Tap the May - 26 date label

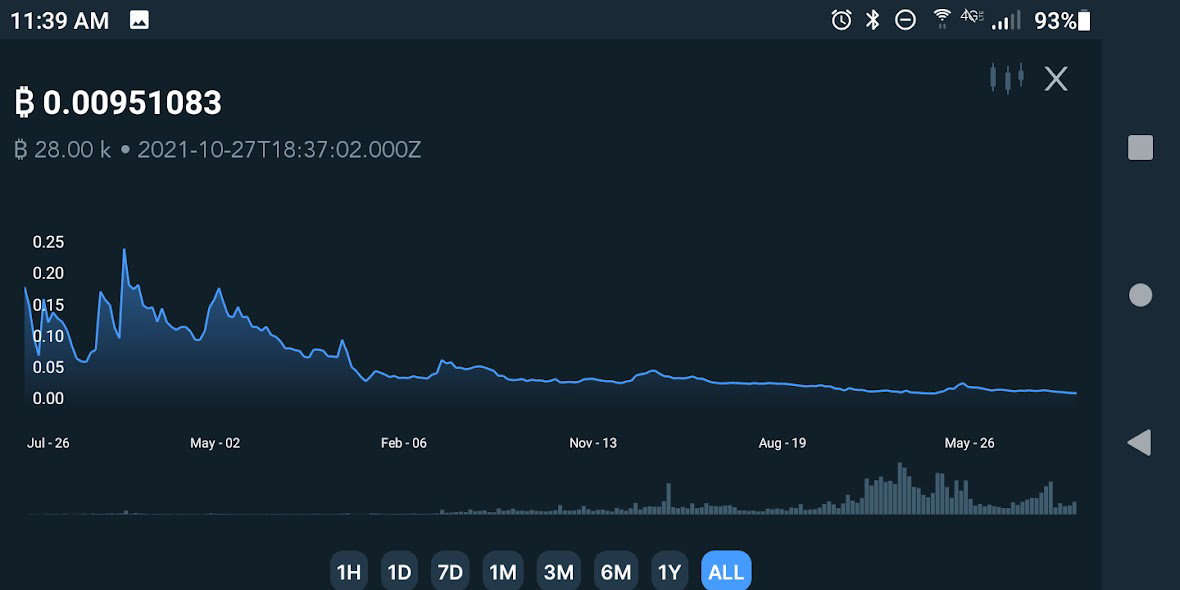[969, 443]
